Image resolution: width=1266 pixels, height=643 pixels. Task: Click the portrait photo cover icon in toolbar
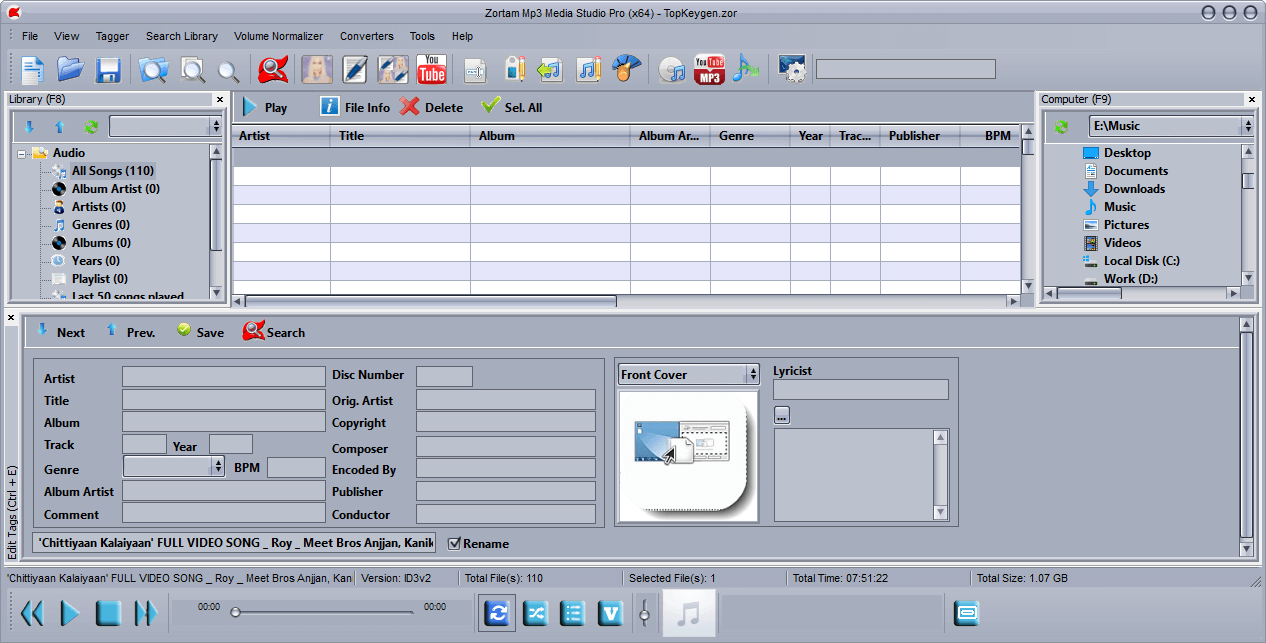click(317, 69)
